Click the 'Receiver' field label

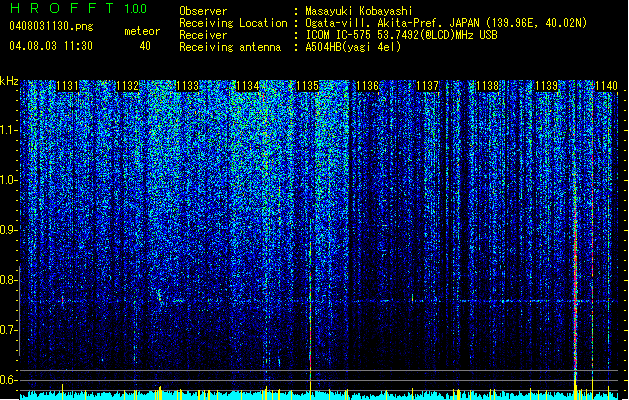pyautogui.click(x=203, y=35)
